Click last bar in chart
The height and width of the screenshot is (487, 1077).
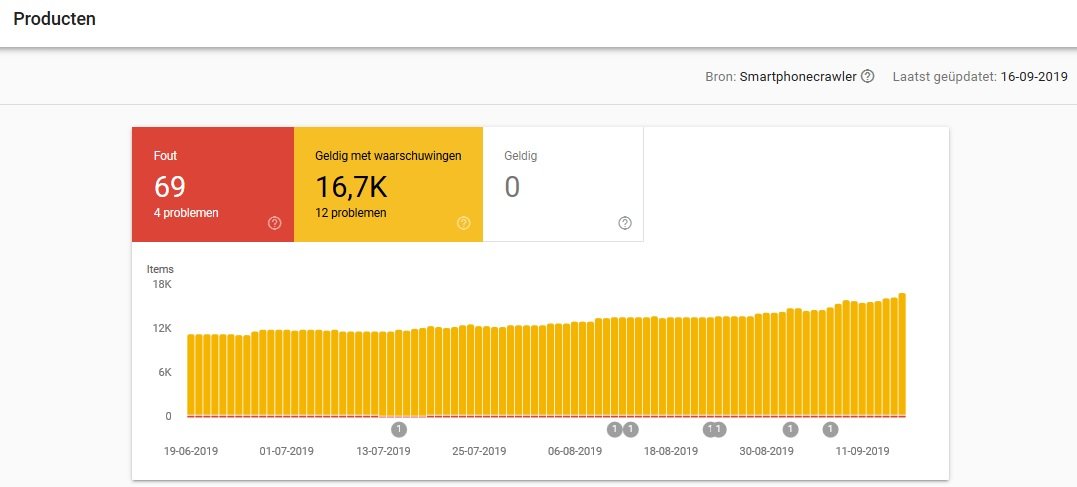tap(902, 355)
